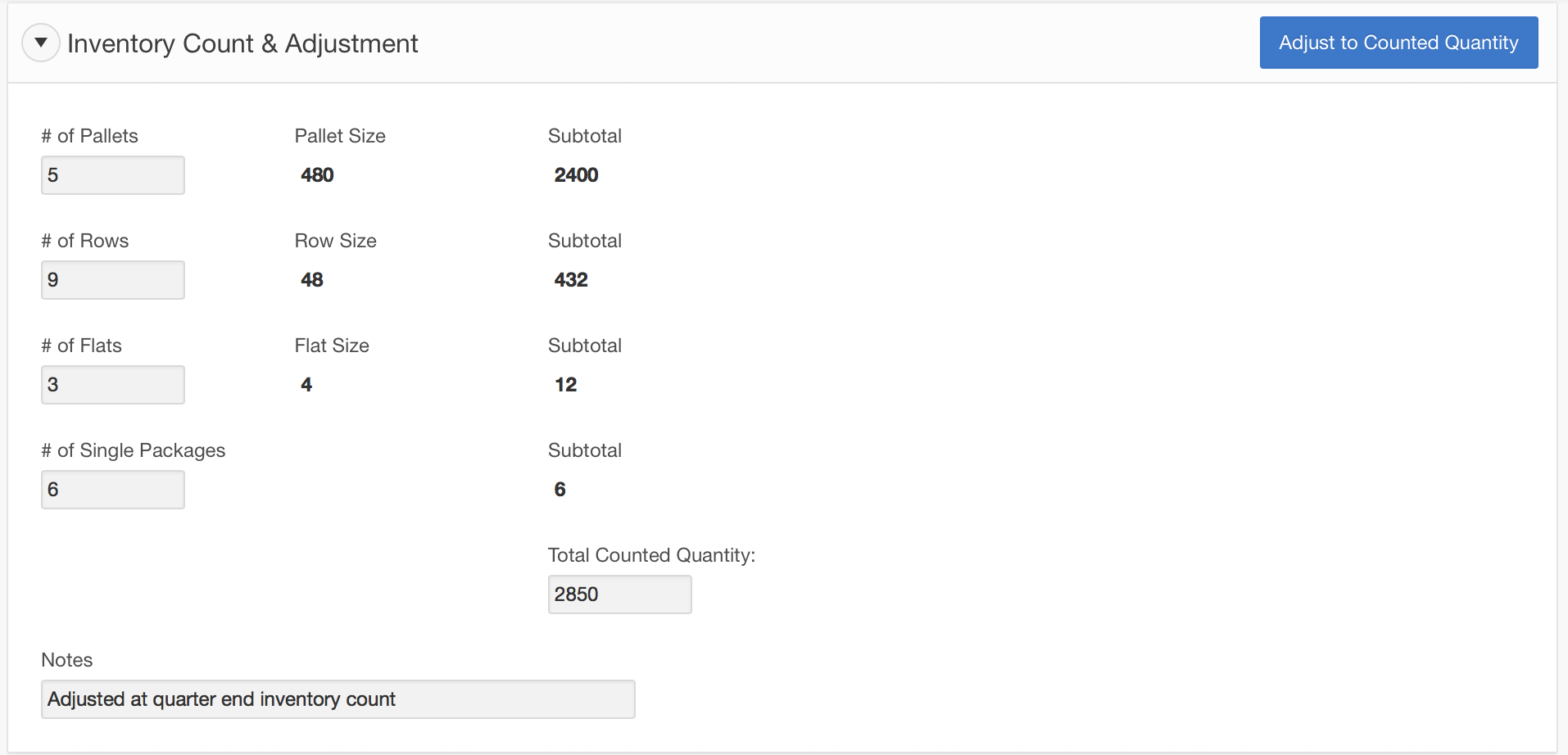This screenshot has width=1568, height=755.
Task: Click the flats subtotal value 12
Action: click(x=565, y=385)
